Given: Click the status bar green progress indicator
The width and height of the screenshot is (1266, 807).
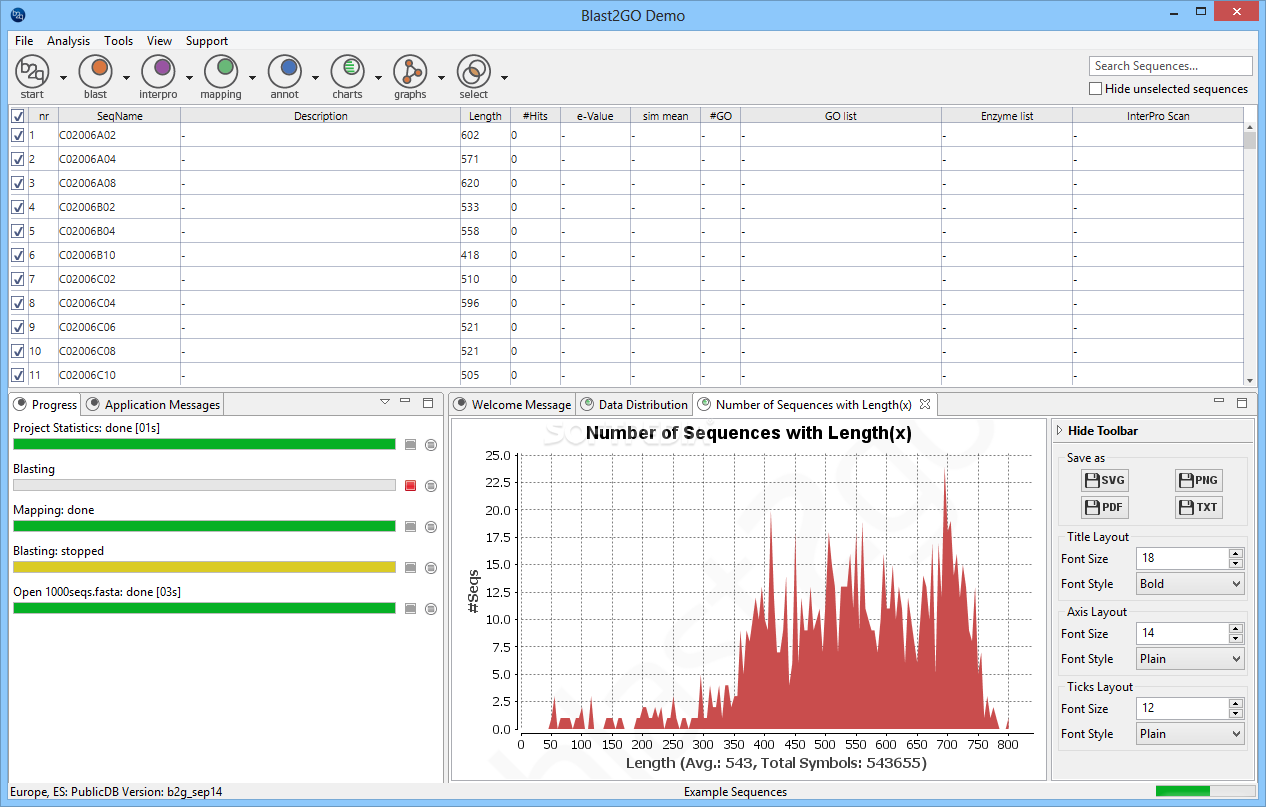Looking at the screenshot, I should click(x=1204, y=791).
